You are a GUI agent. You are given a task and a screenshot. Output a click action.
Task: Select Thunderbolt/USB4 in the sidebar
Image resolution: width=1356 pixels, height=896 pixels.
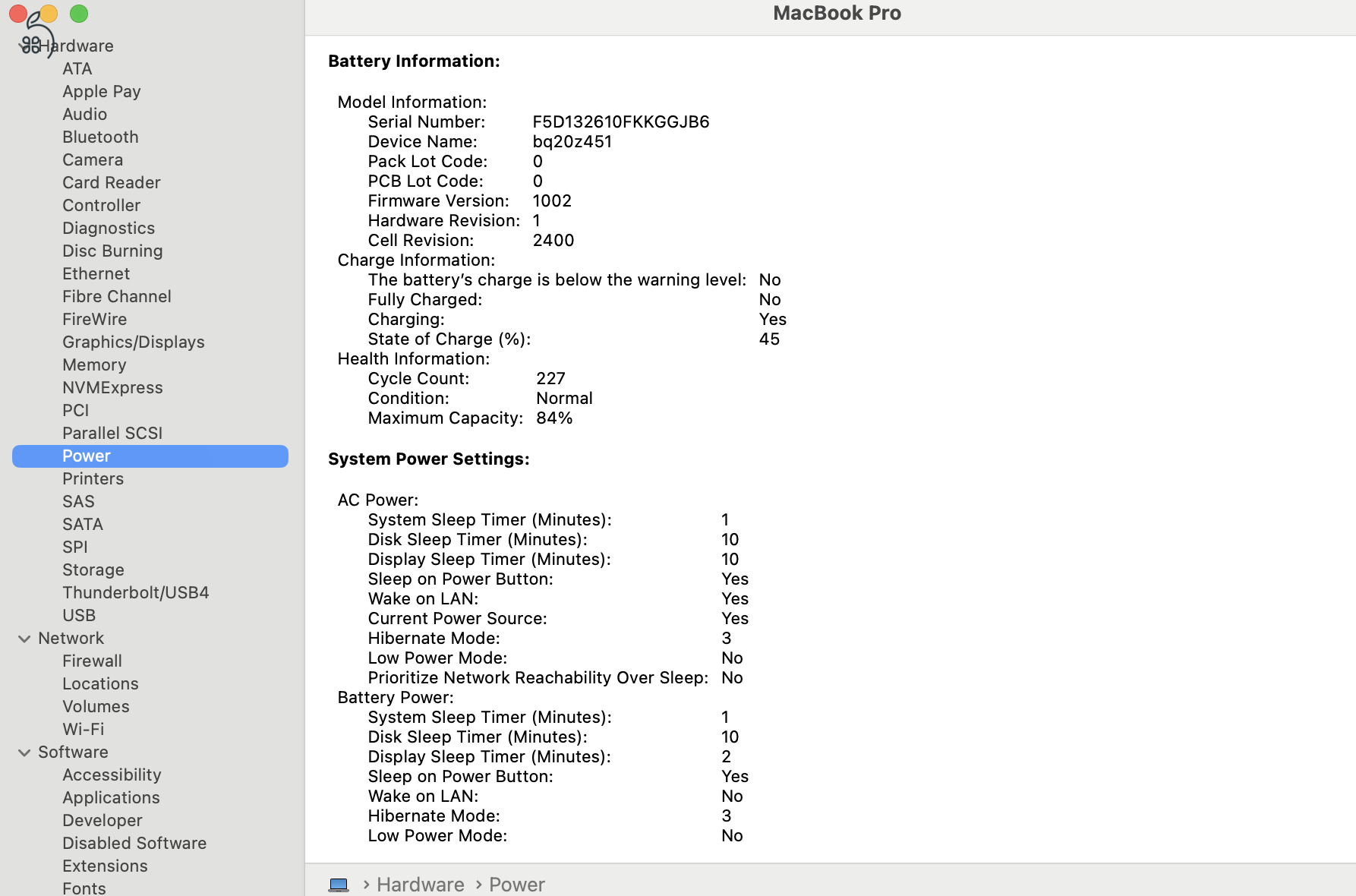pos(136,593)
